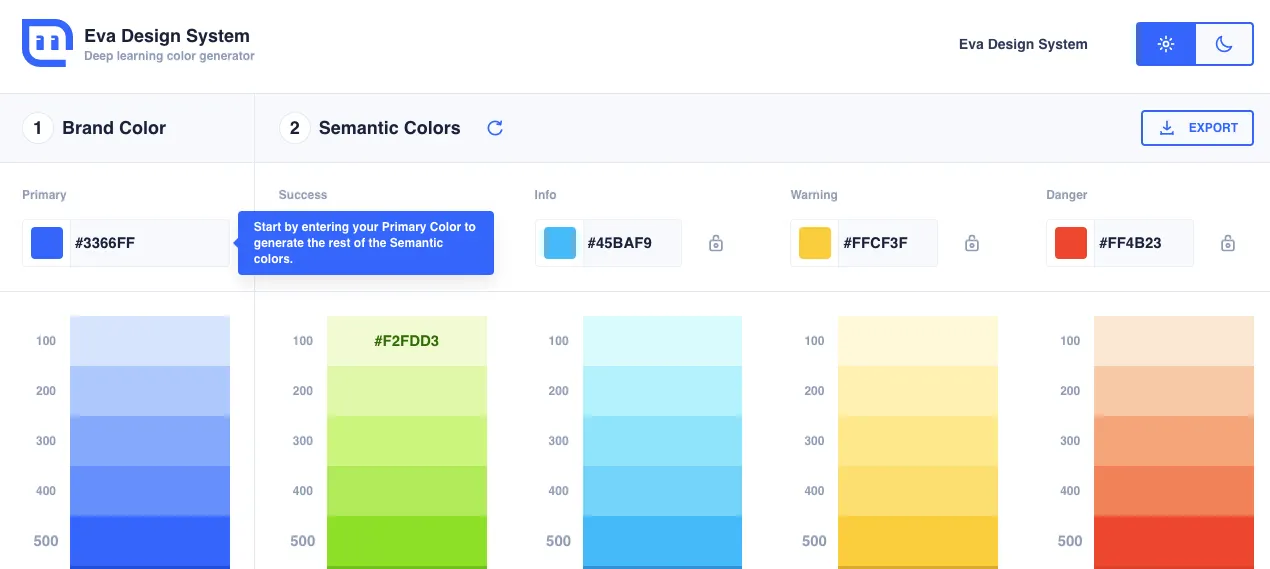Select the Danger 300 shade block
1270x569 pixels.
click(1173, 441)
